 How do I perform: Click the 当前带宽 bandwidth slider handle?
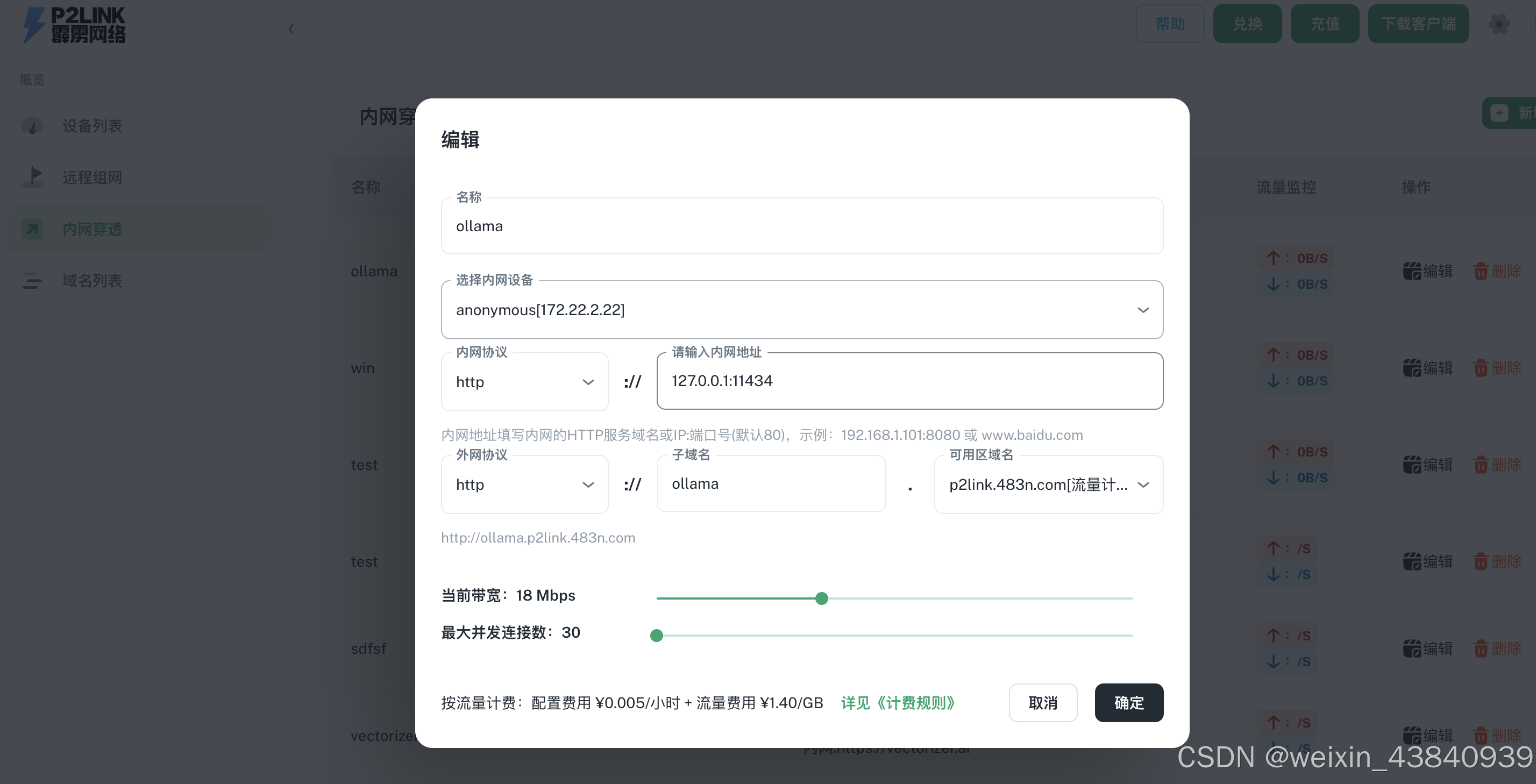(x=821, y=598)
